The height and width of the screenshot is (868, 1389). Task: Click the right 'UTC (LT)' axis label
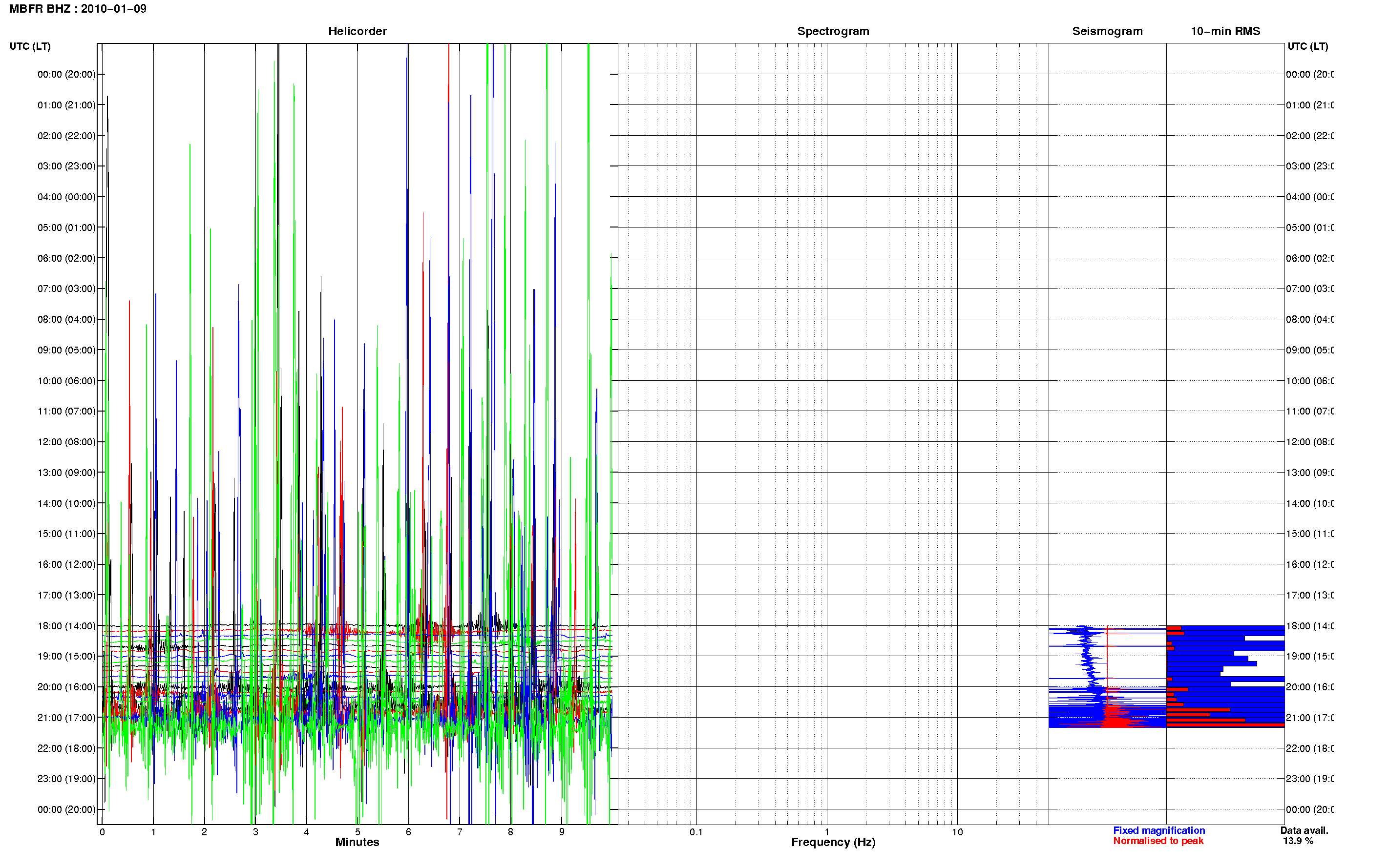[1307, 46]
